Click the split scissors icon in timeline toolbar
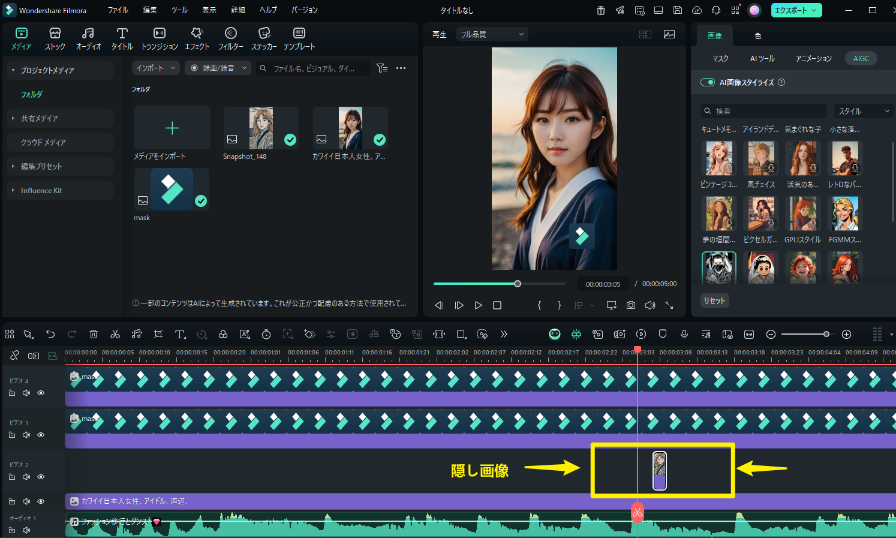The height and width of the screenshot is (538, 896). (115, 334)
